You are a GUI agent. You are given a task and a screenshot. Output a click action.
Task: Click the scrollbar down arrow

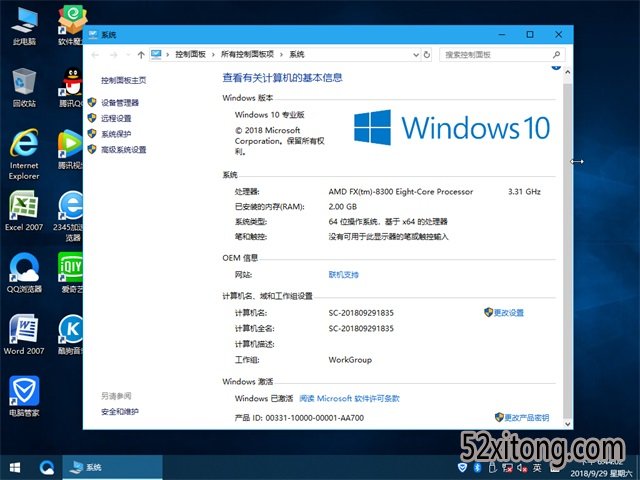(x=567, y=424)
